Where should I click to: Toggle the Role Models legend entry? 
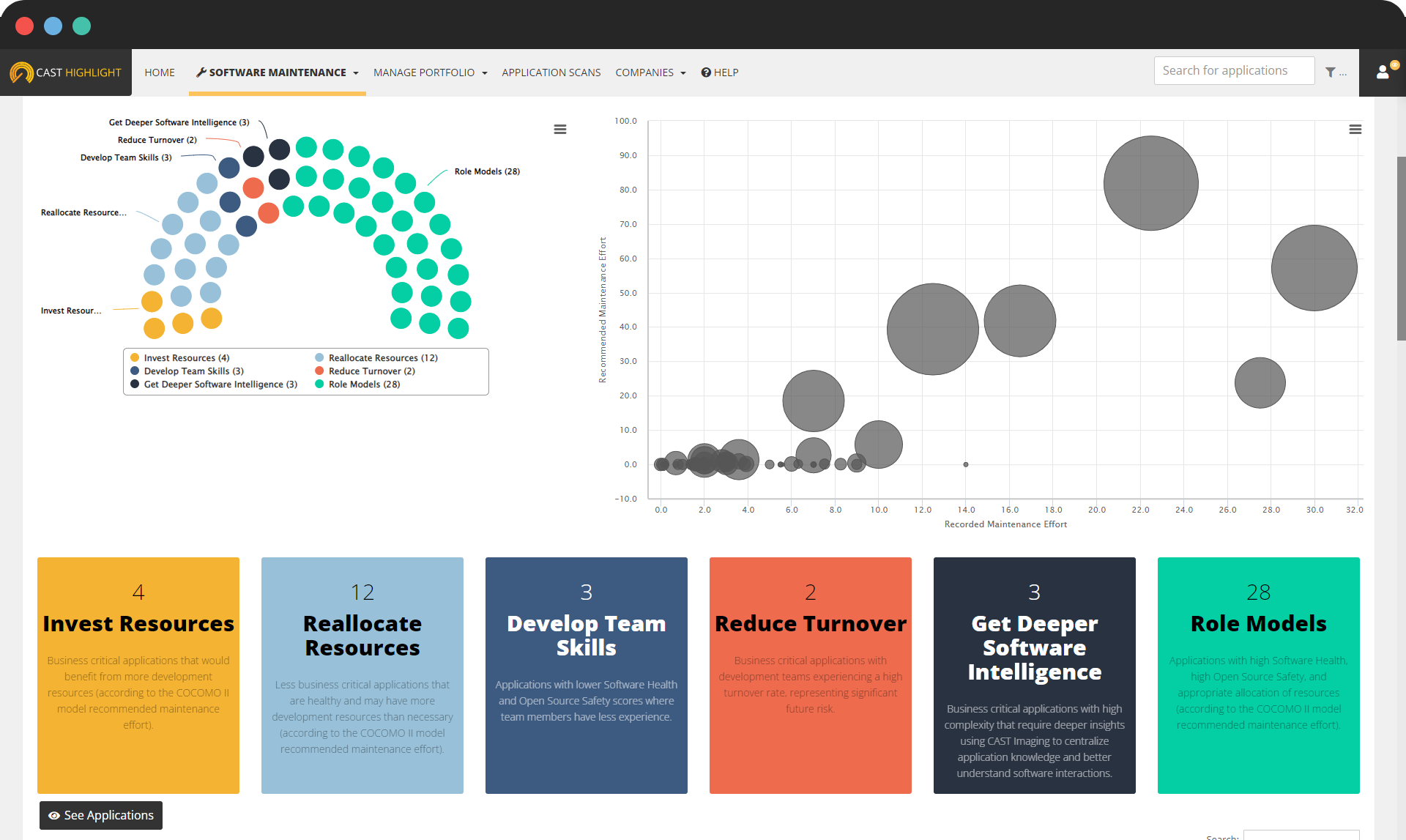click(364, 384)
